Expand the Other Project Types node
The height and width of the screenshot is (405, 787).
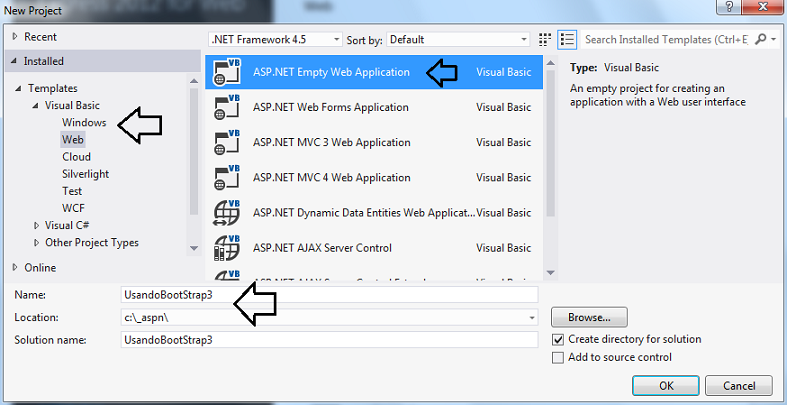click(x=36, y=243)
